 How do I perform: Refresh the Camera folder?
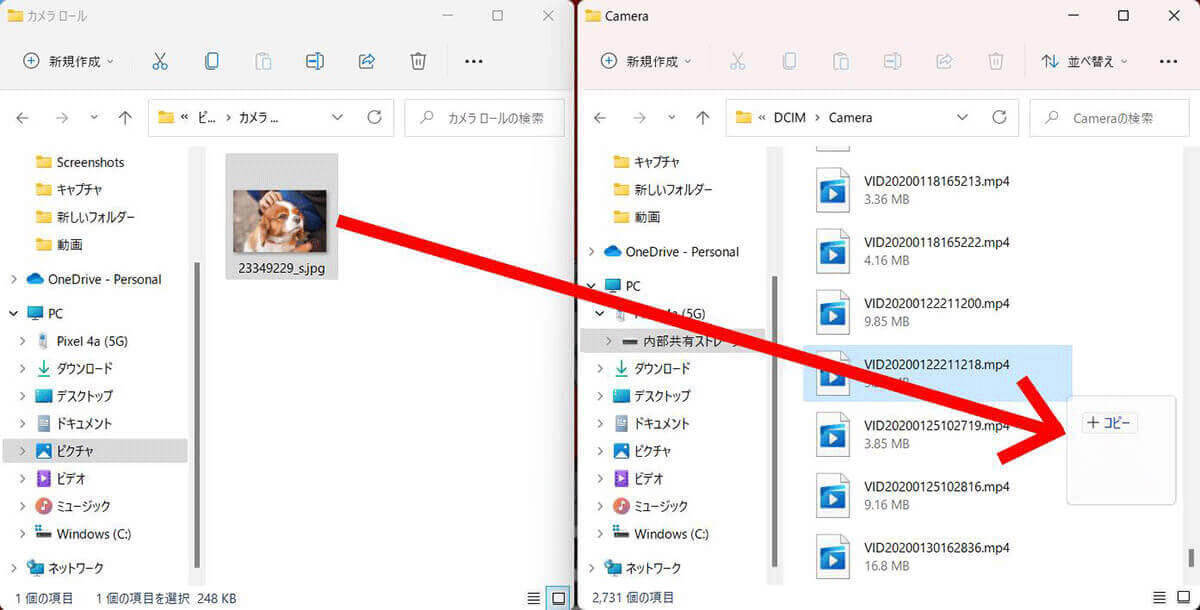pyautogui.click(x=998, y=117)
